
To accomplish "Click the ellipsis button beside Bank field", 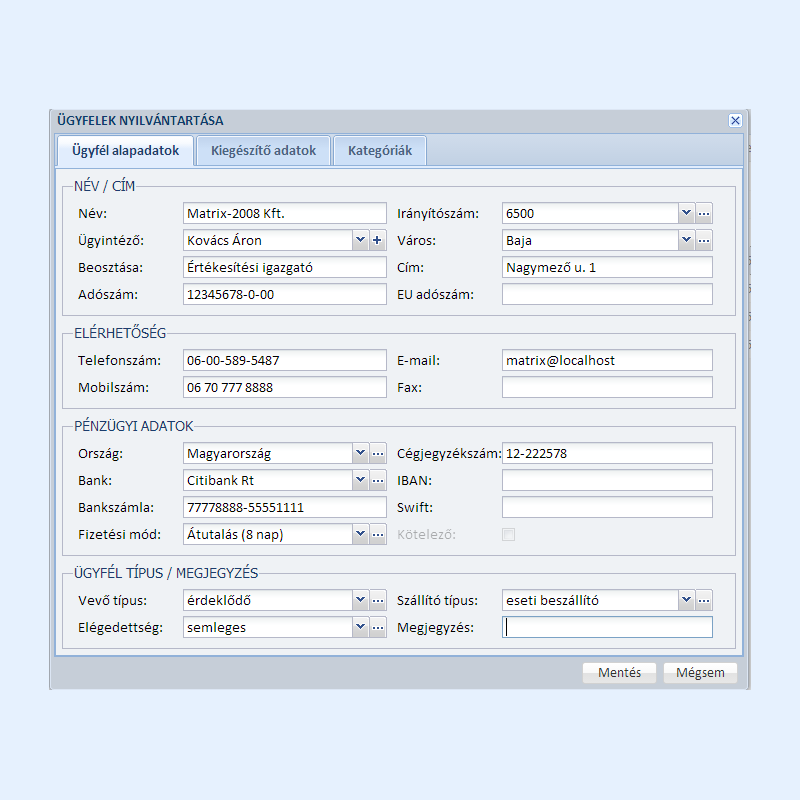I will click(377, 480).
